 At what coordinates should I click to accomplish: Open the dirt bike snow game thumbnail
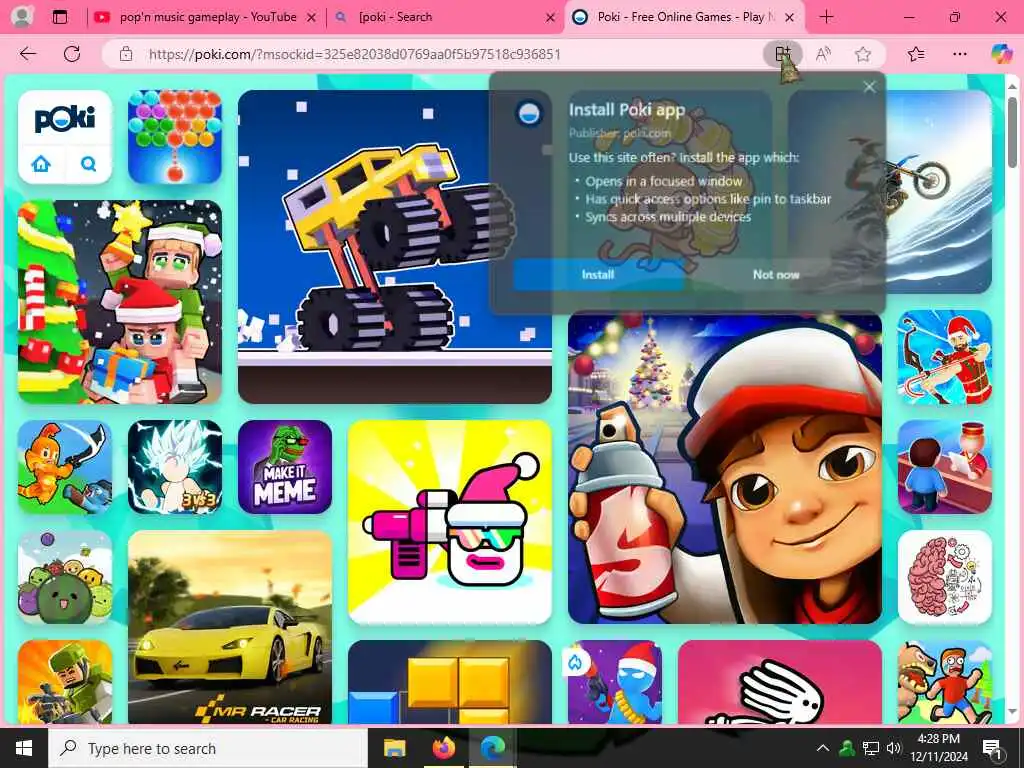938,192
